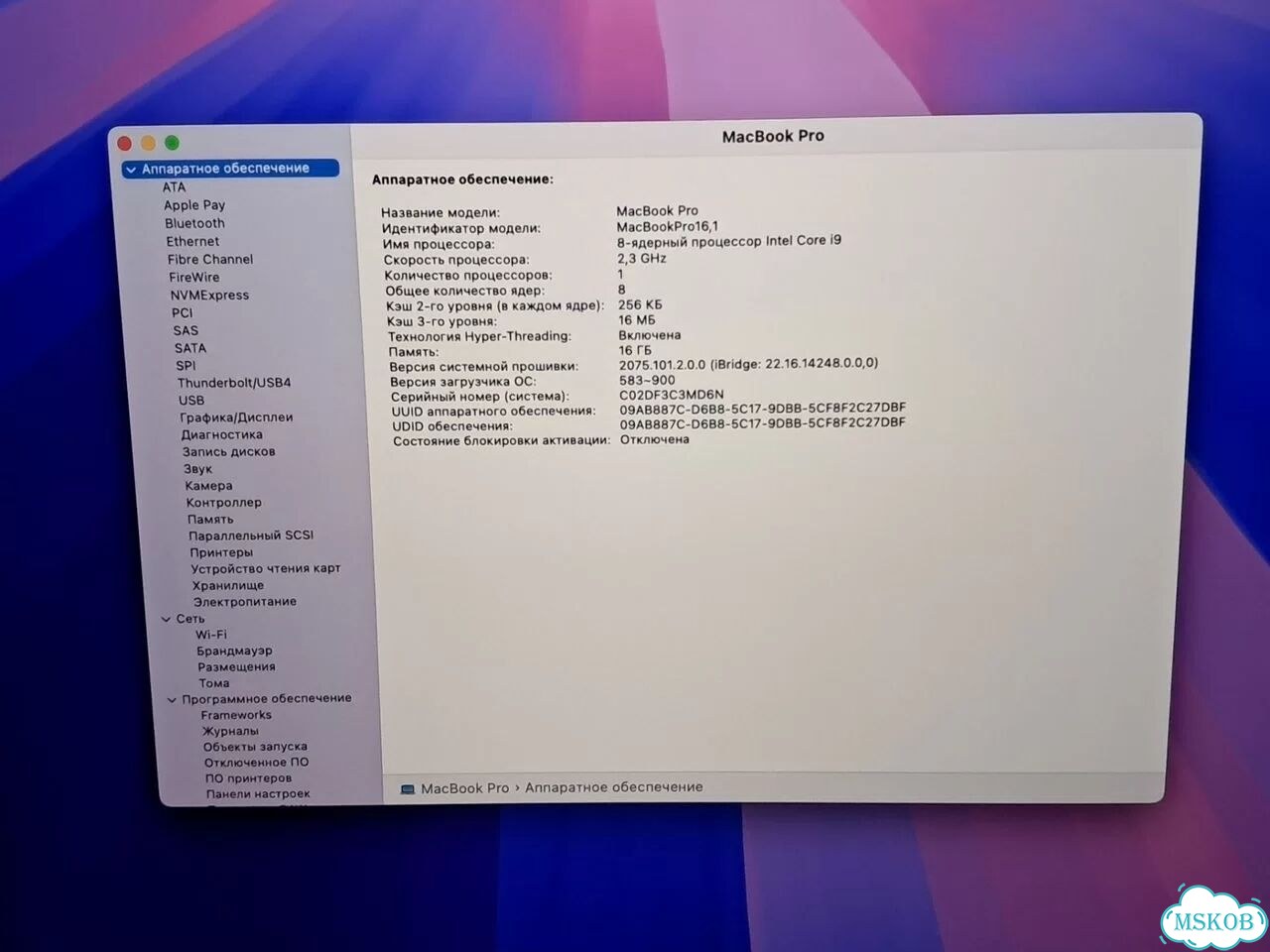The width and height of the screenshot is (1270, 952).
Task: Open Брандмауэр under Сеть
Action: click(234, 652)
